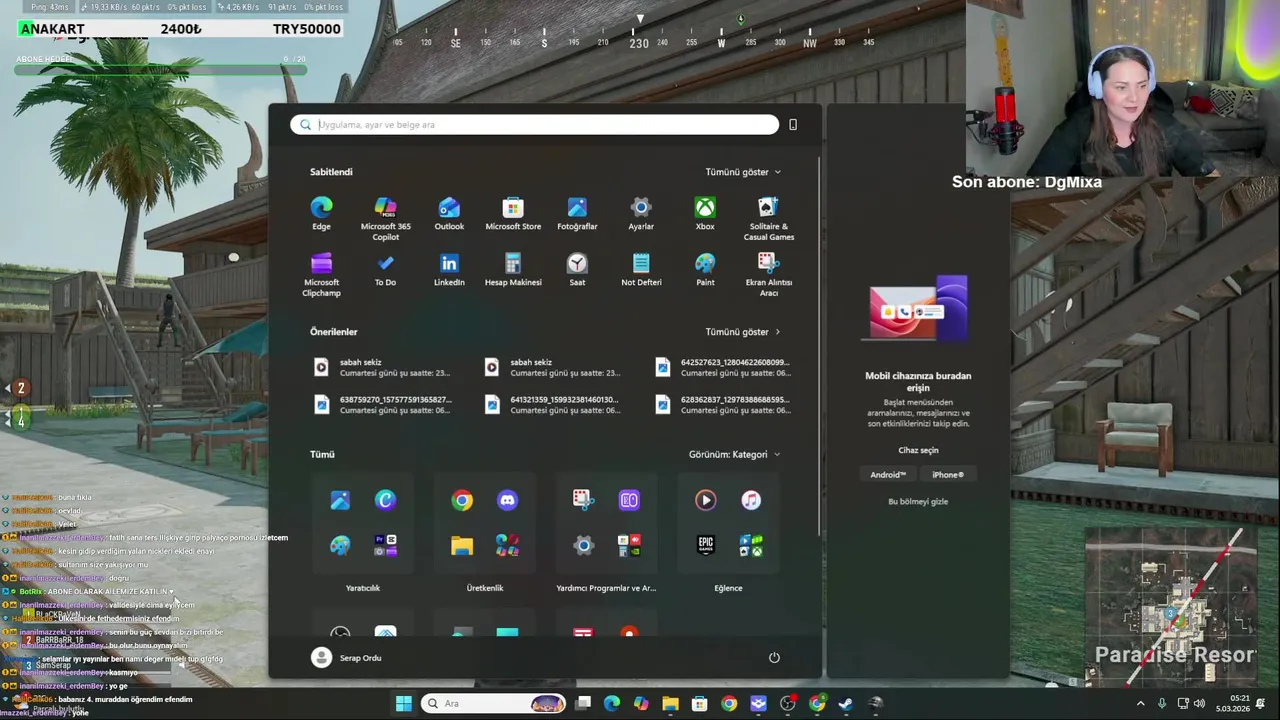Open the snipping tool in Yardımcı Programlar group
This screenshot has width=1280, height=720.
point(583,500)
